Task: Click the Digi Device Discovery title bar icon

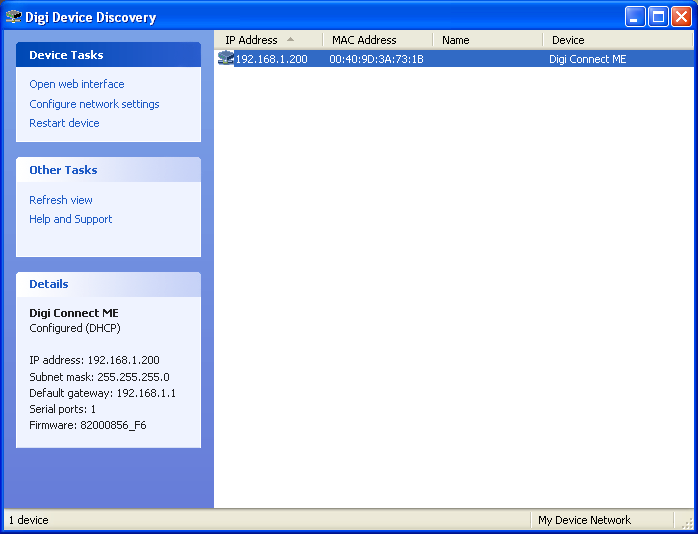Action: tap(13, 17)
